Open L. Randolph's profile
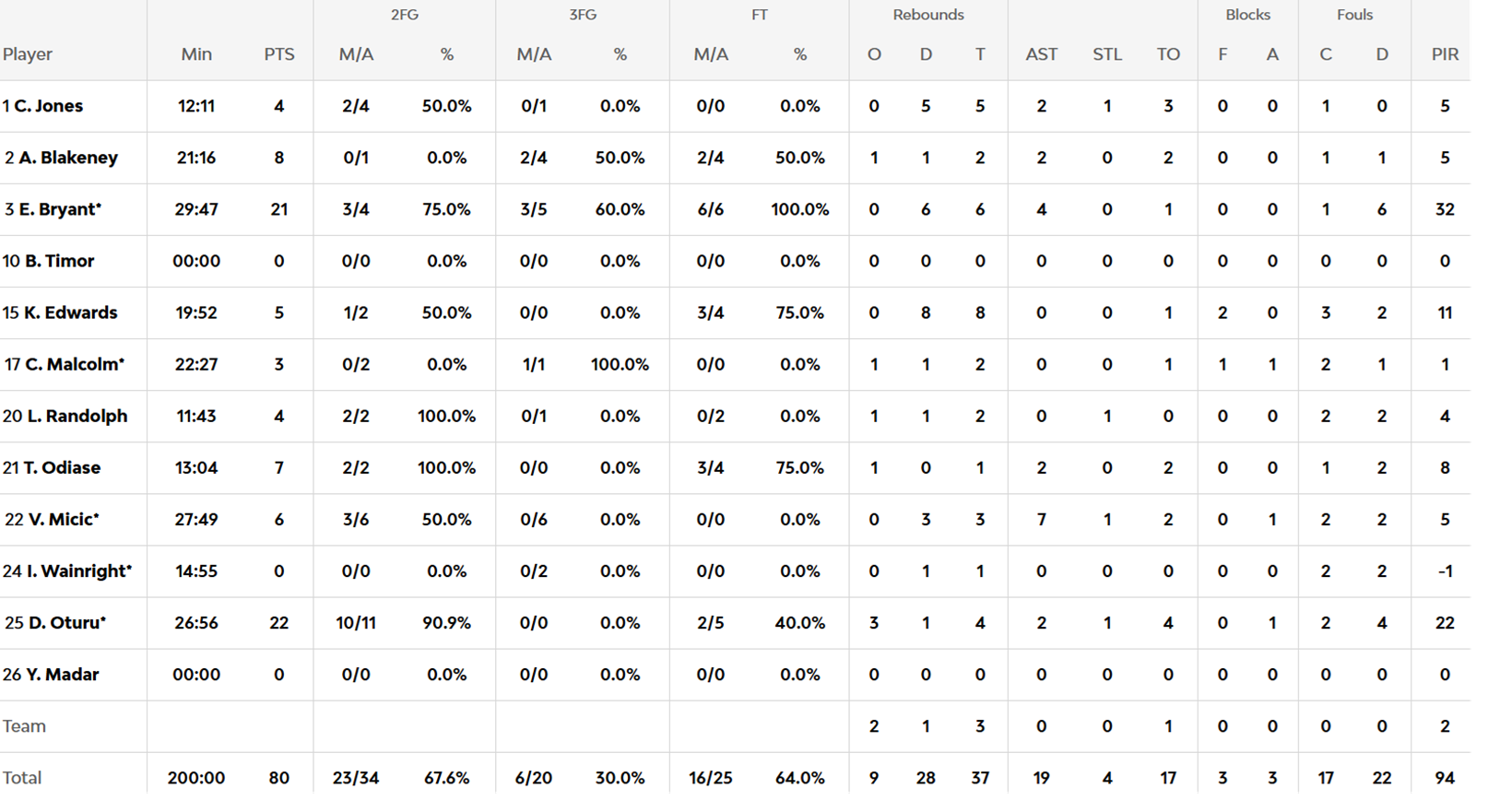Screen dimensions: 1500x812 click(x=77, y=416)
